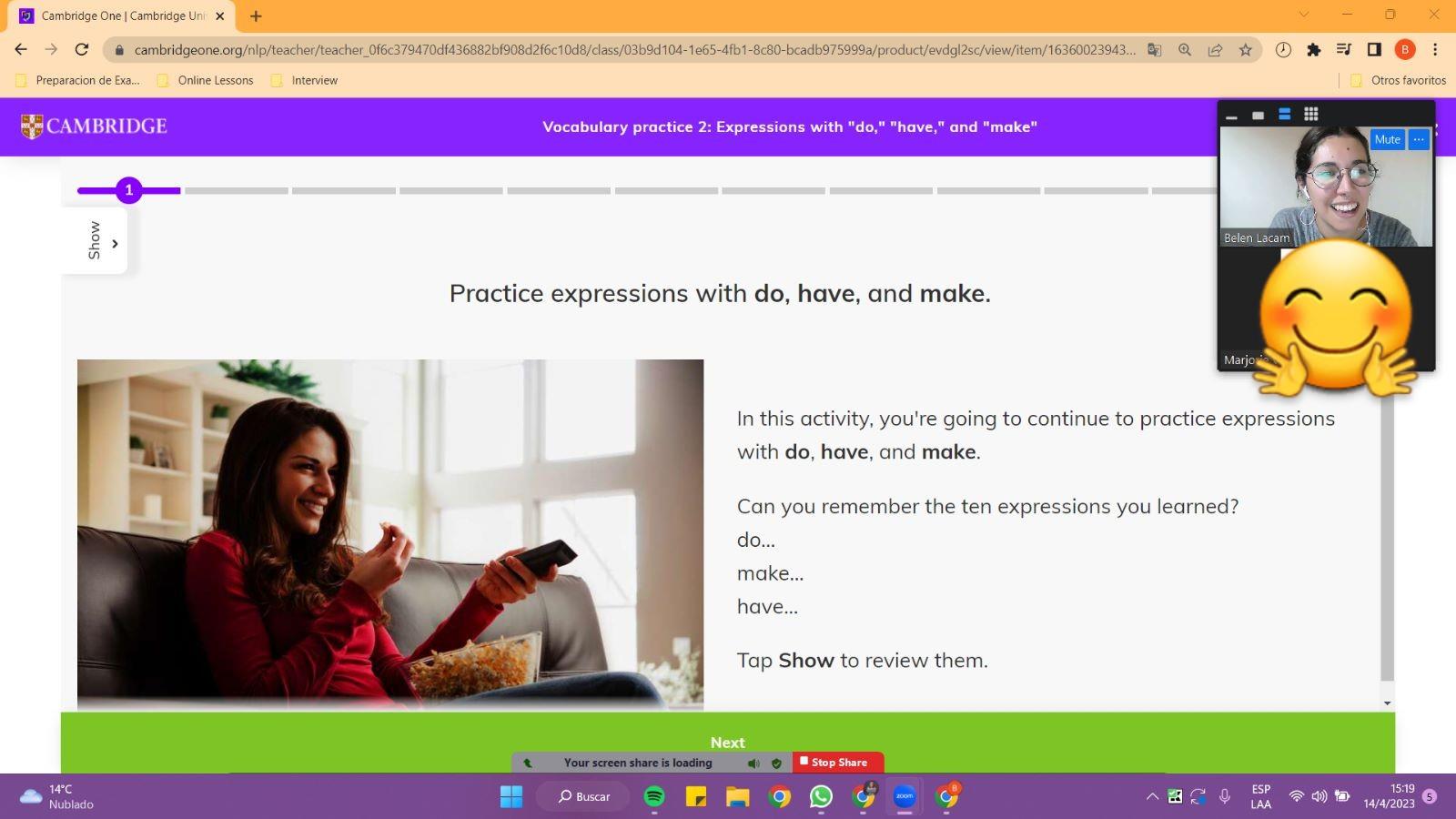Reload the Cambridge One page
Viewport: 1456px width, 819px height.
pyautogui.click(x=82, y=50)
